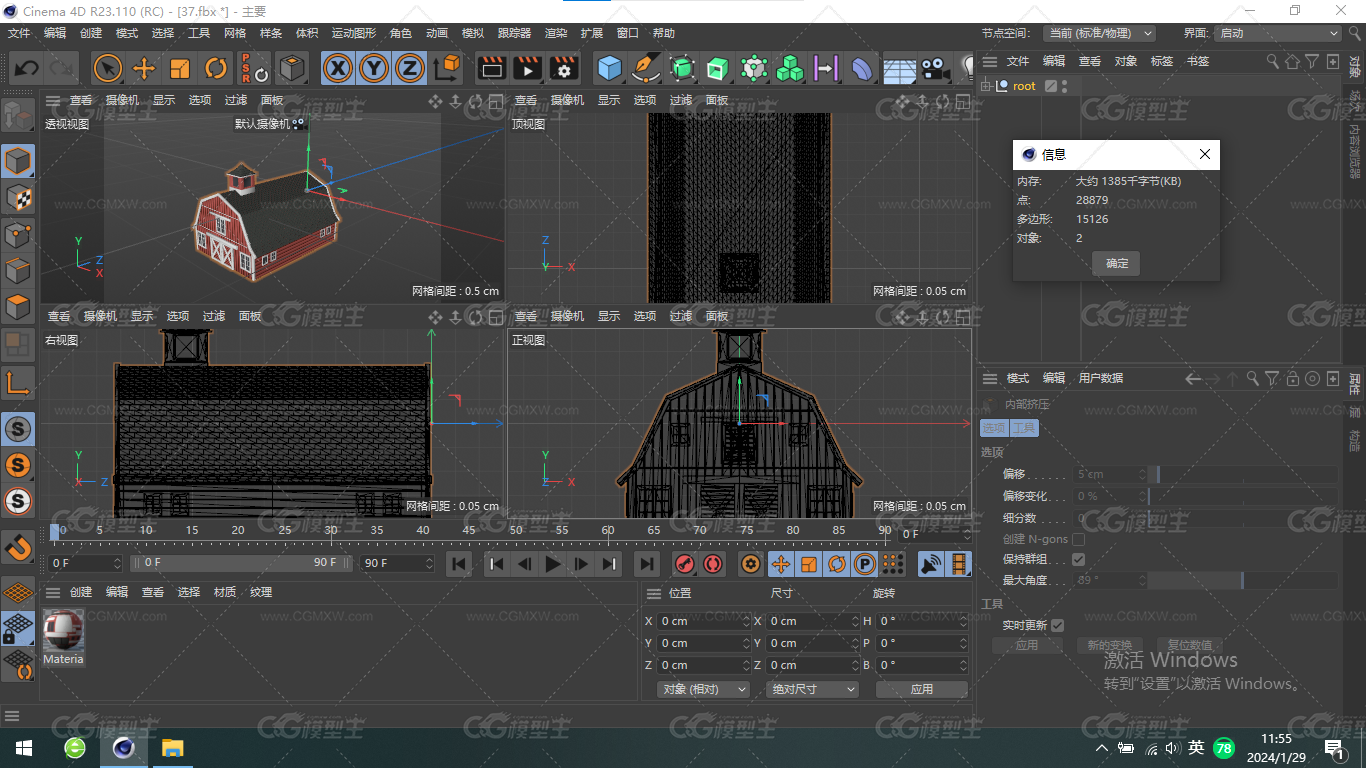Open Render Settings gear clapperboard icon
This screenshot has height=768, width=1366.
pos(564,68)
